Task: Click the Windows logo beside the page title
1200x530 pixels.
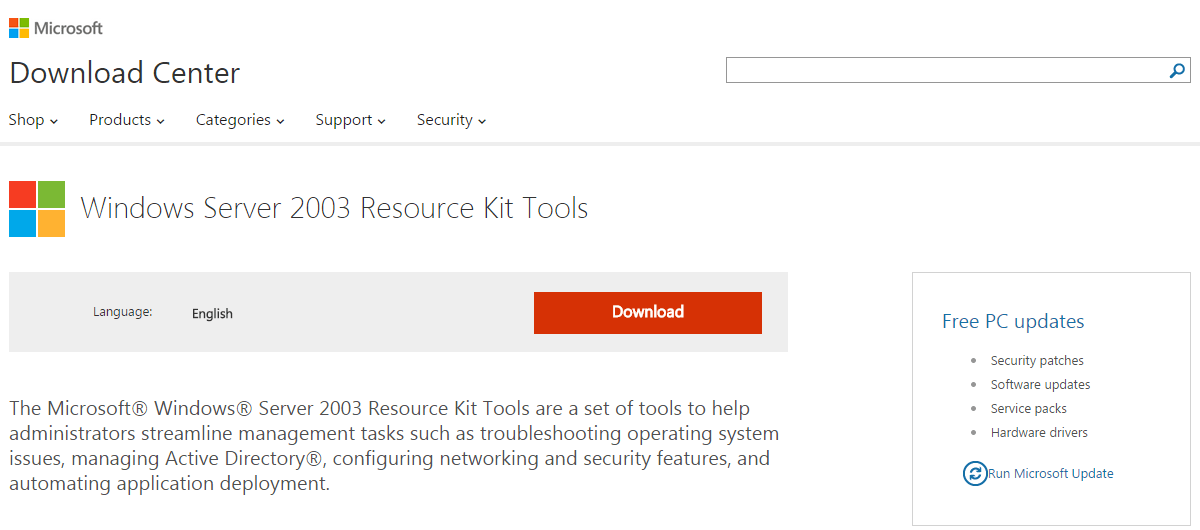Action: click(x=37, y=209)
